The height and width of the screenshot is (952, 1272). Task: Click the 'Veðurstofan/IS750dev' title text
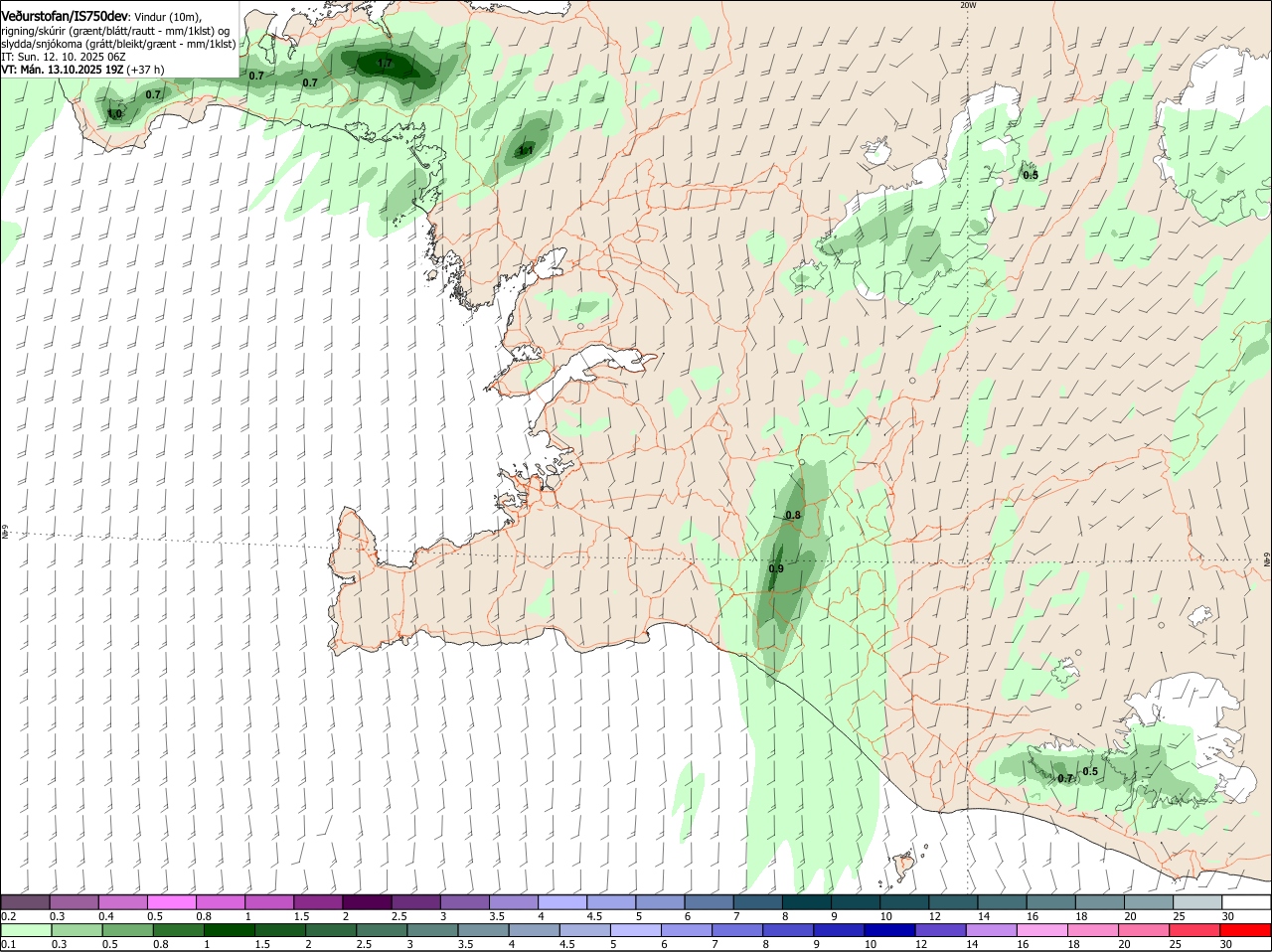click(x=64, y=16)
